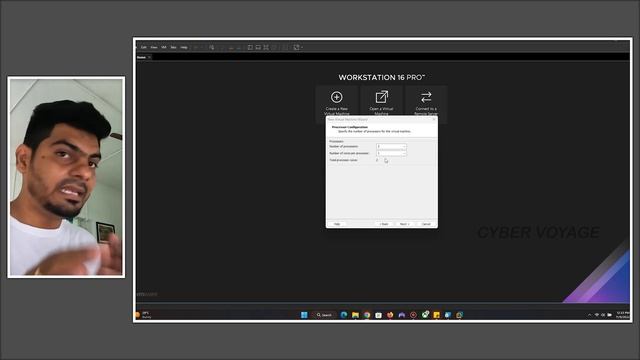Viewport: 640px width, 360px height.
Task: Click the yellow sticky note taskbar icon
Action: coord(436,315)
